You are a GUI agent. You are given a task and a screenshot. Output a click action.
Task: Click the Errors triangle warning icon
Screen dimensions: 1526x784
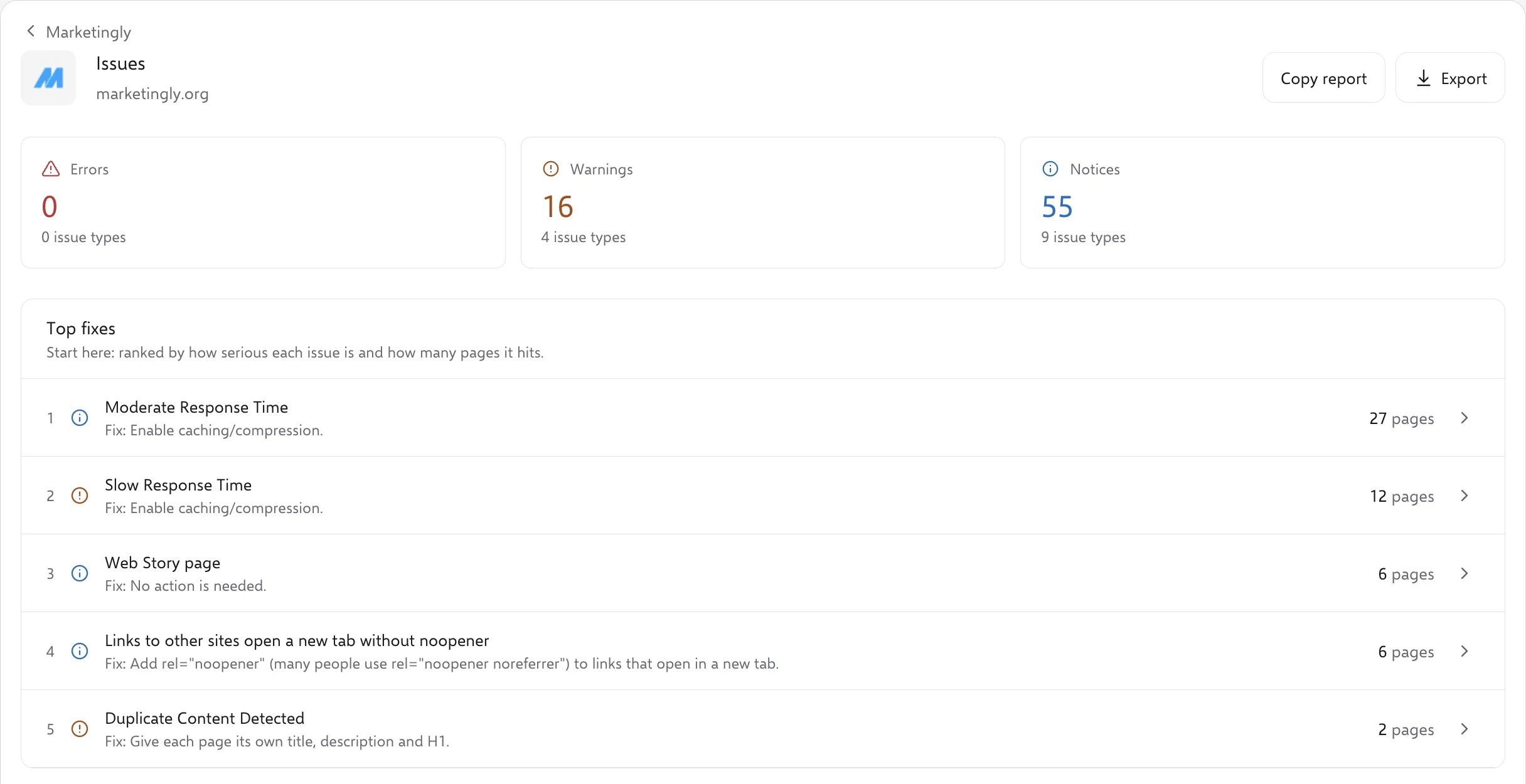click(x=51, y=169)
